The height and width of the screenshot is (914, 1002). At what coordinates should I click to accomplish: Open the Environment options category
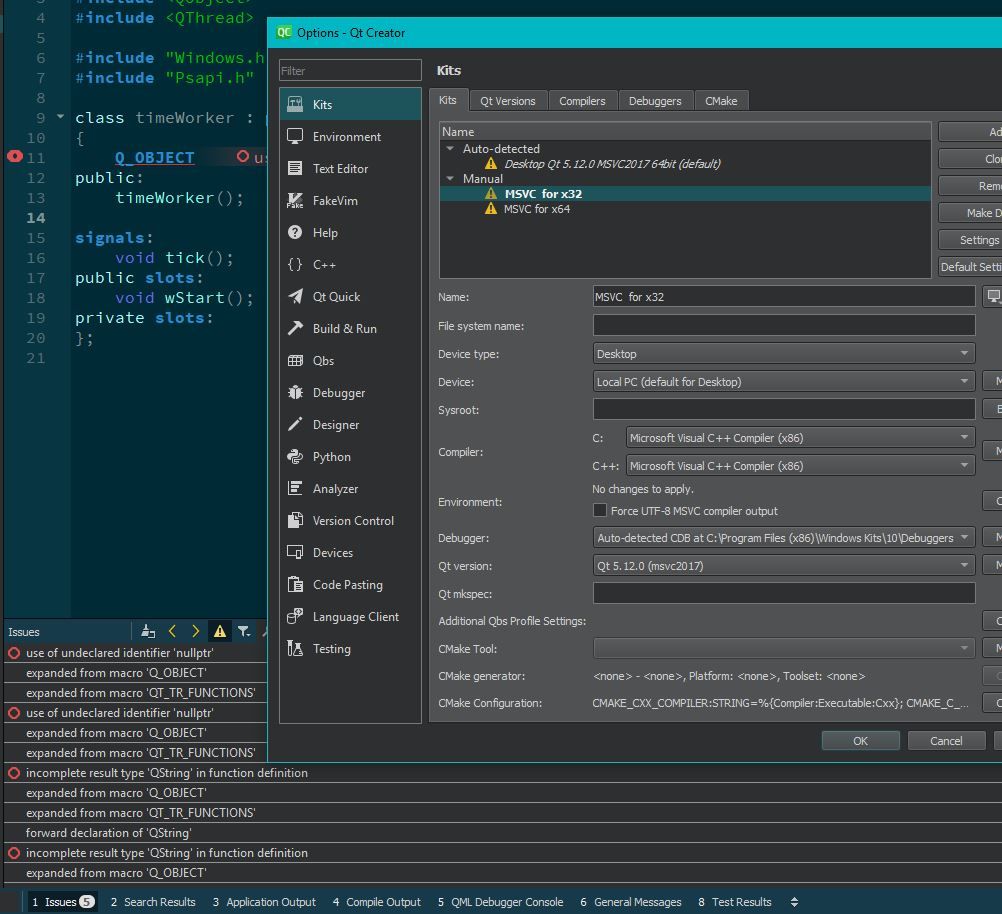(350, 136)
